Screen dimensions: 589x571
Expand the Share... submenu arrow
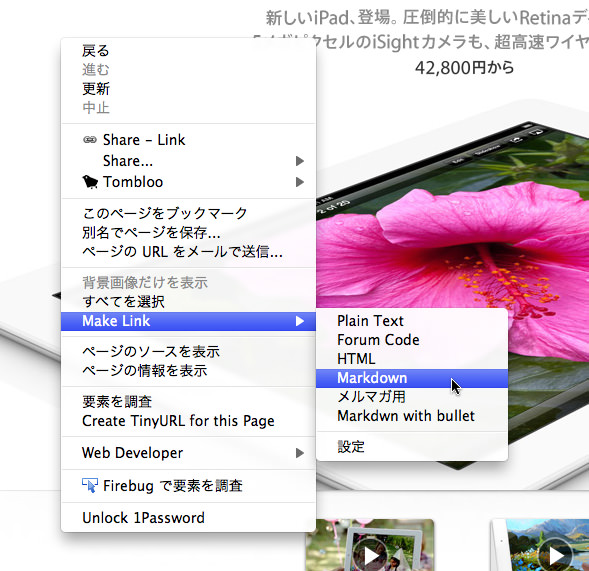299,161
